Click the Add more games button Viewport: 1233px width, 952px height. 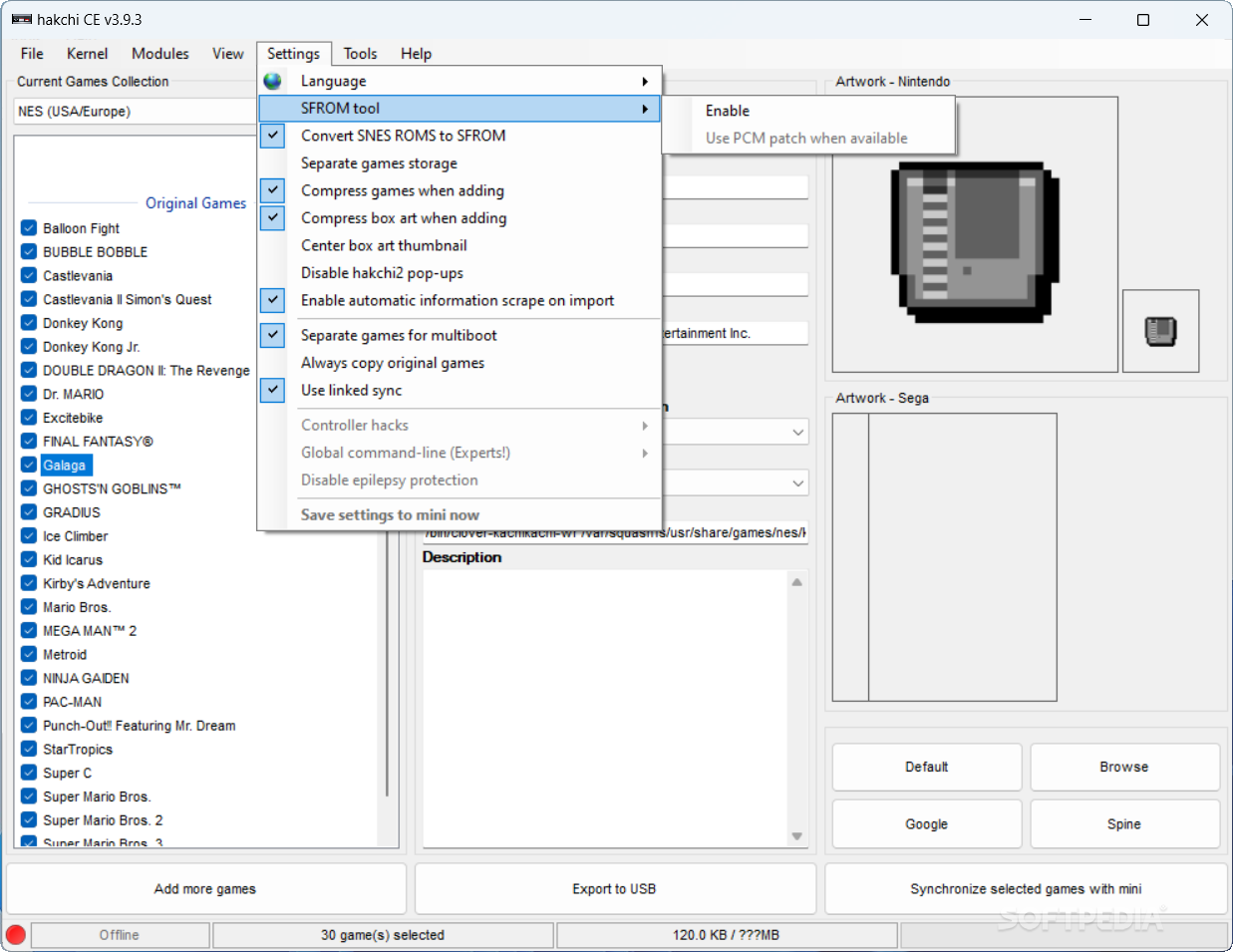pyautogui.click(x=205, y=888)
